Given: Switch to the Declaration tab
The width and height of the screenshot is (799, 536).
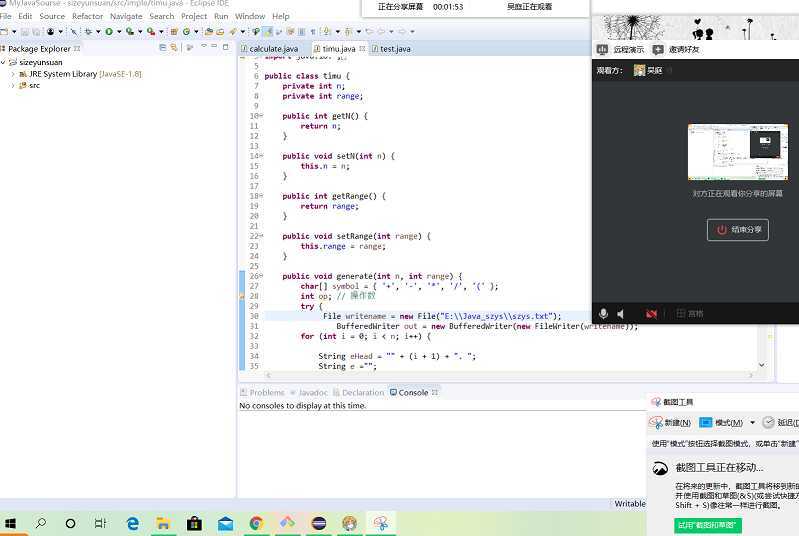Looking at the screenshot, I should [358, 392].
